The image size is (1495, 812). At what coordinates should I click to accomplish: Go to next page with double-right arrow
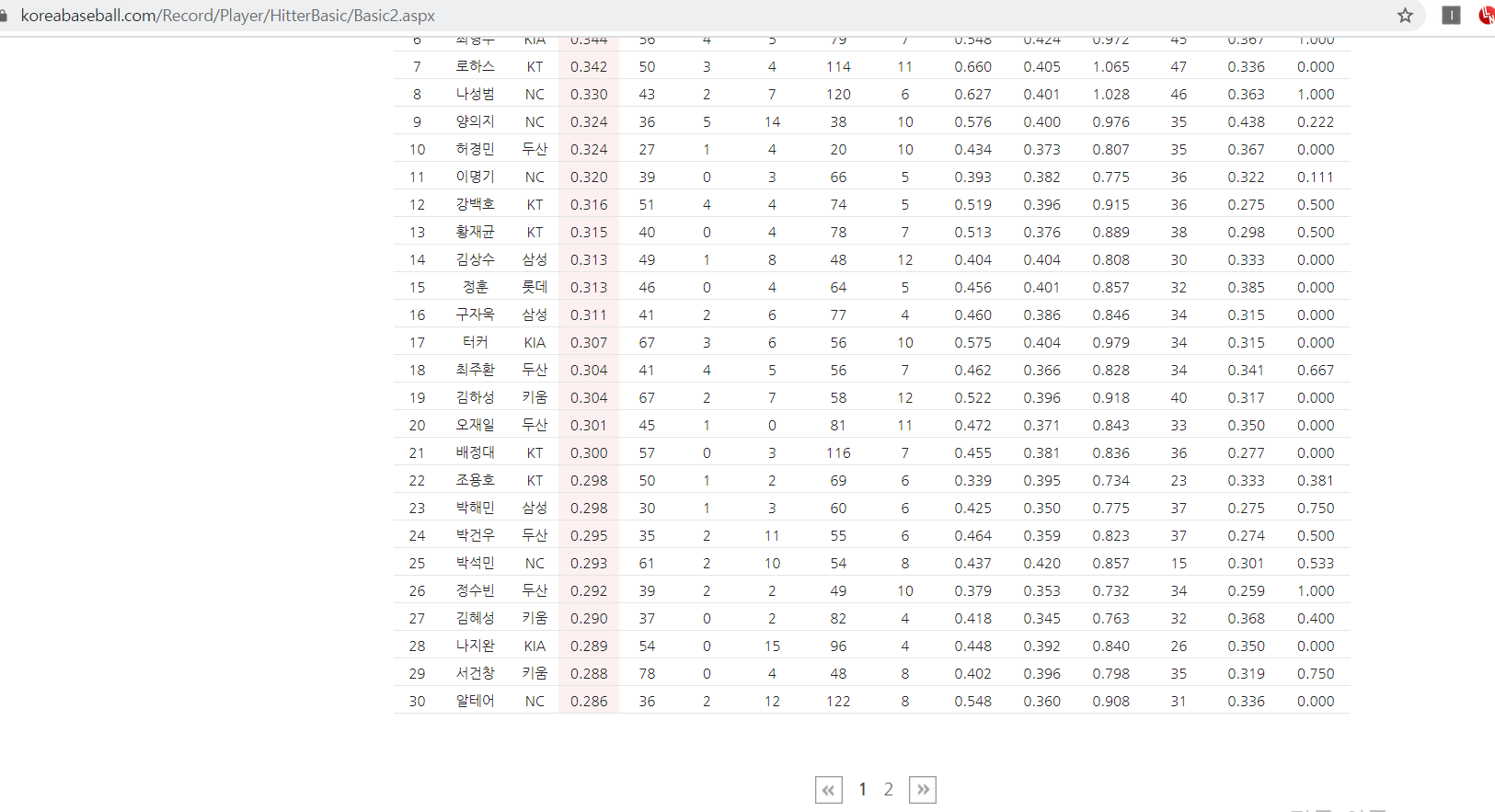923,790
